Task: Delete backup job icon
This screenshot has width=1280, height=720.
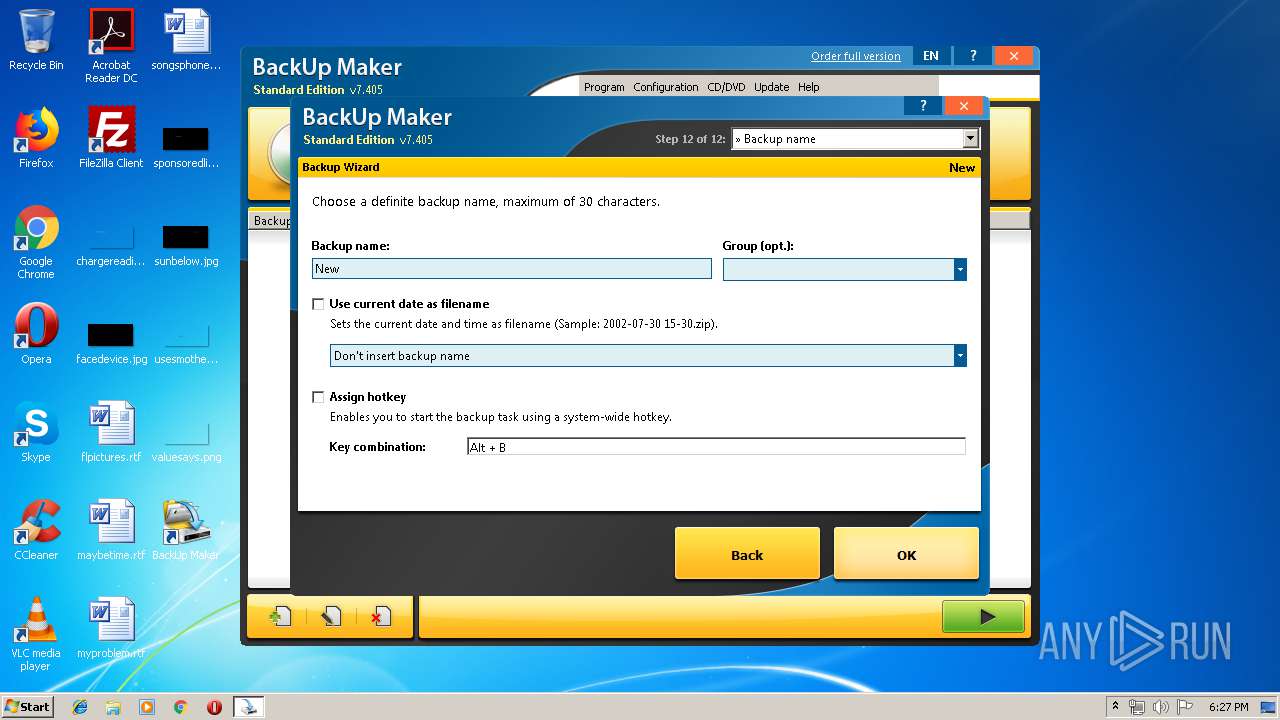Action: (380, 617)
